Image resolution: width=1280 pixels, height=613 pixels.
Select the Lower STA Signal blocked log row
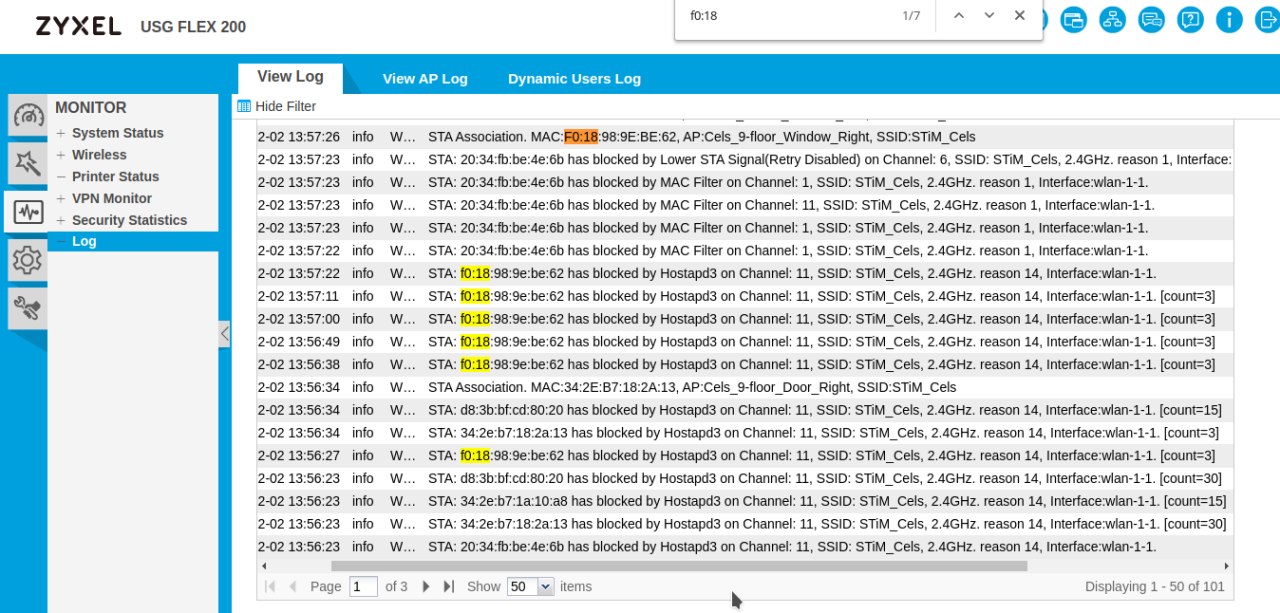point(744,159)
